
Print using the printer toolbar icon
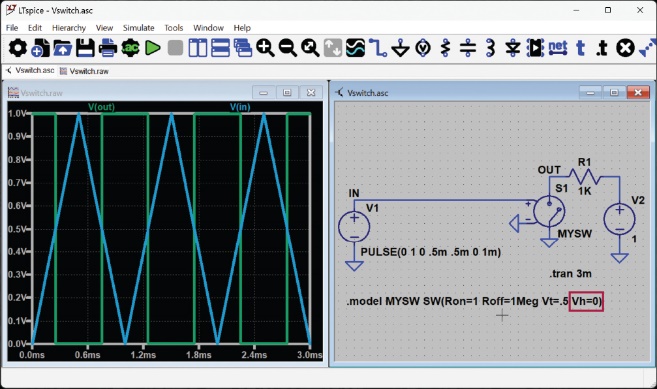(x=108, y=48)
